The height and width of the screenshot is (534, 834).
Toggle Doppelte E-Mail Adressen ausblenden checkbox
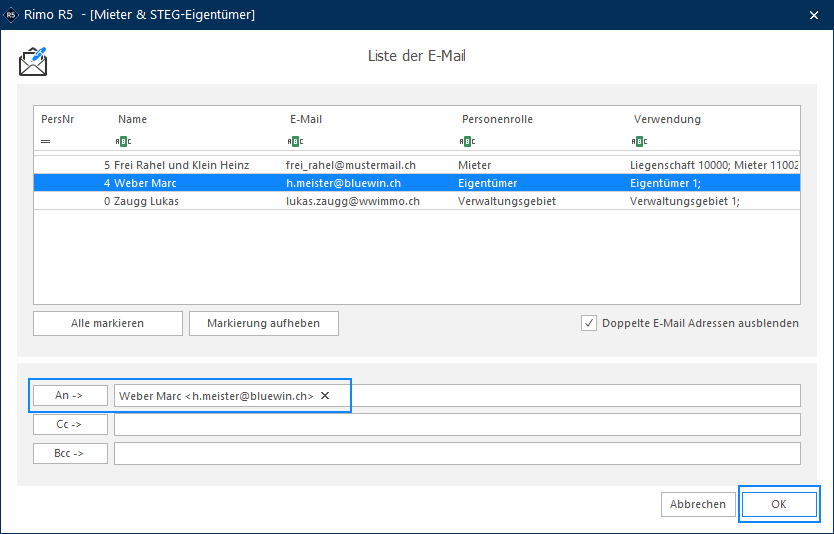tap(589, 323)
